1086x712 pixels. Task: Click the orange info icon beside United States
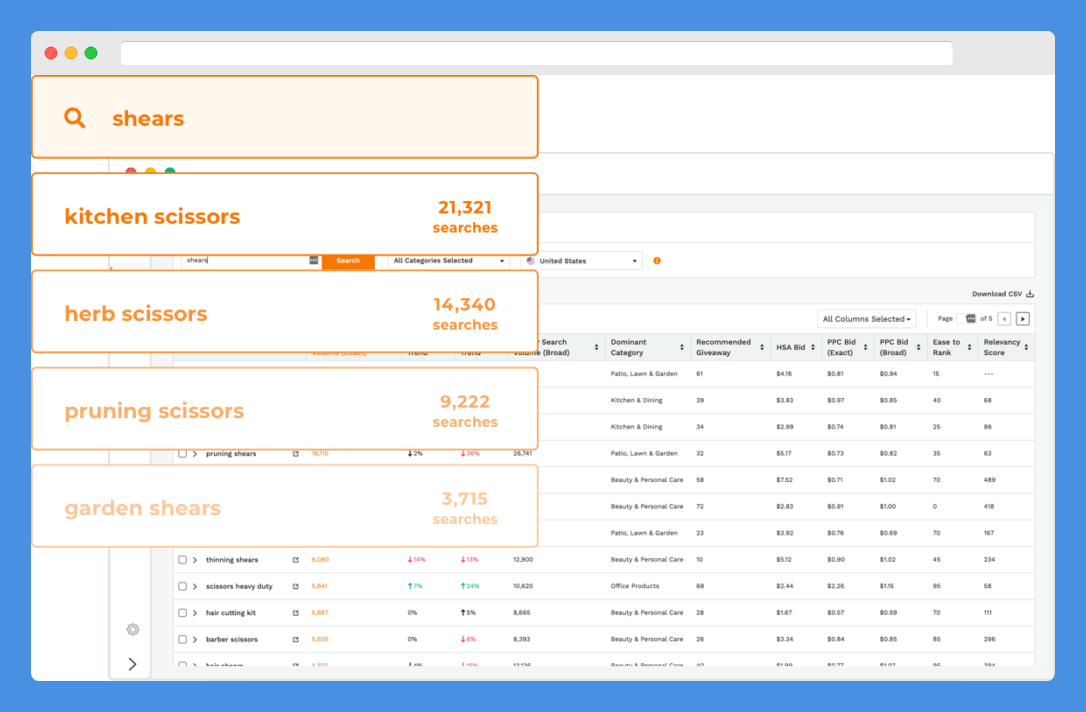click(x=657, y=261)
